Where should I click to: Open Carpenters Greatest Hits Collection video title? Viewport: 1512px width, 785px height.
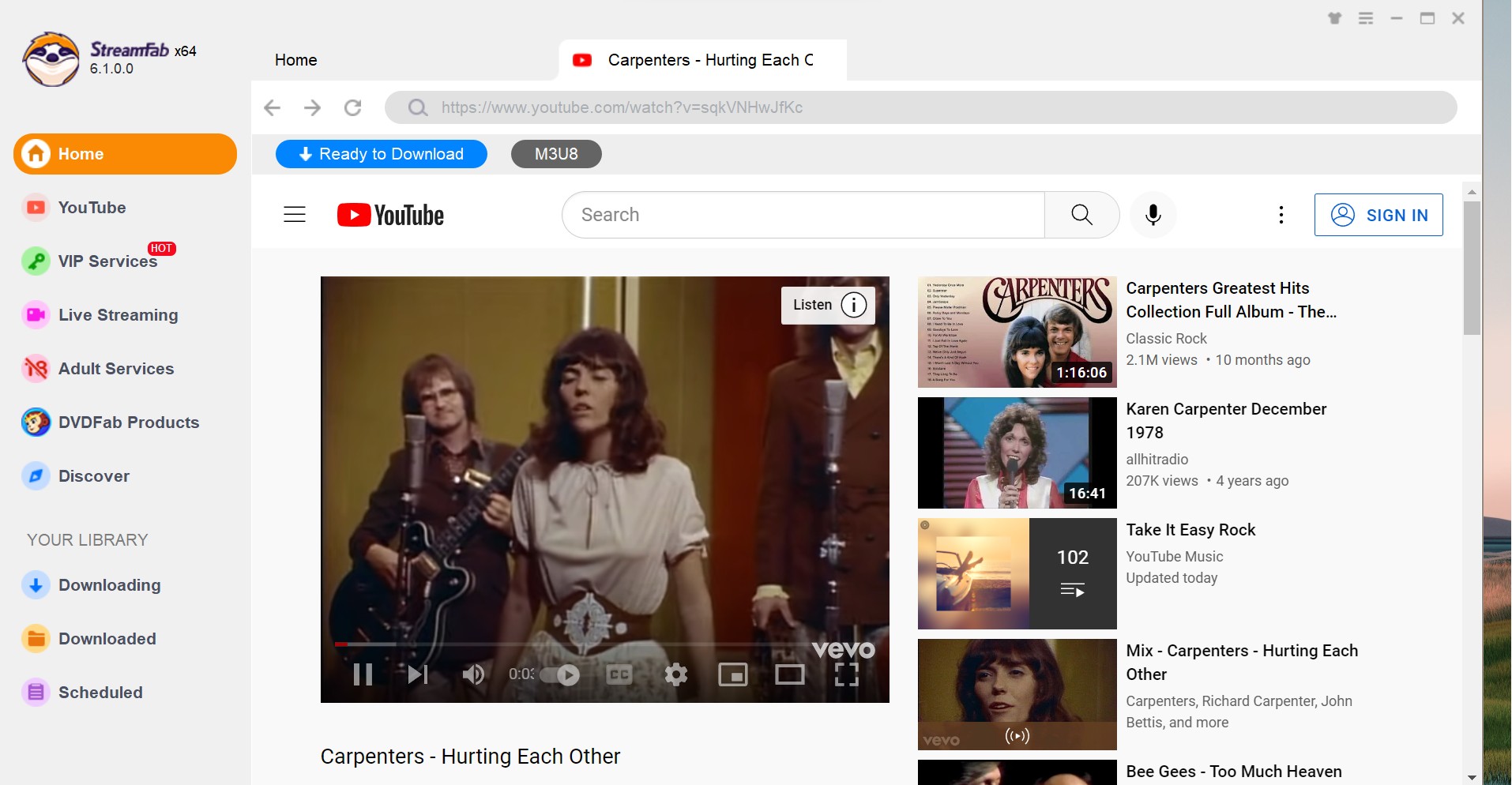pyautogui.click(x=1231, y=300)
